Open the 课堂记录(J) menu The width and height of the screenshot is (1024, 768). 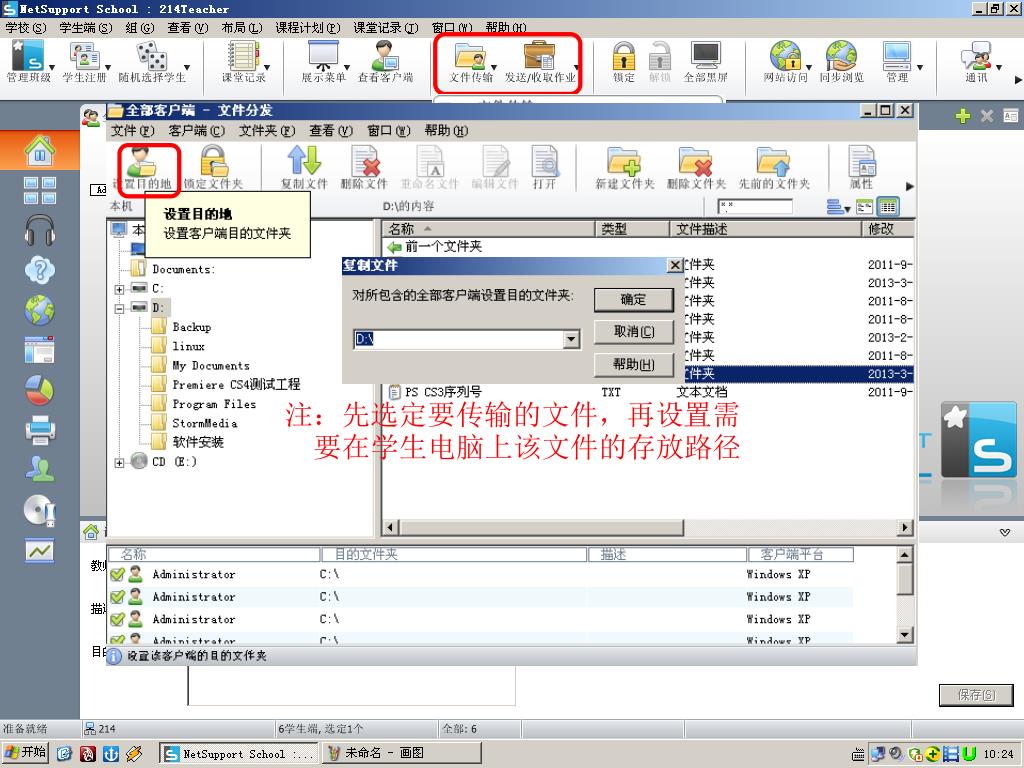pyautogui.click(x=386, y=27)
